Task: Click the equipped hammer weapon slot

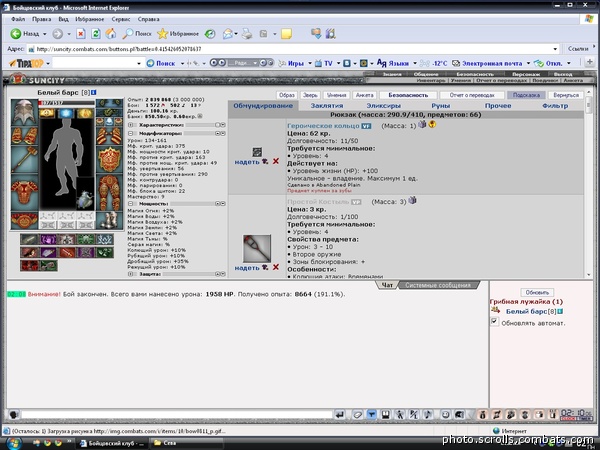Action: pyautogui.click(x=24, y=160)
